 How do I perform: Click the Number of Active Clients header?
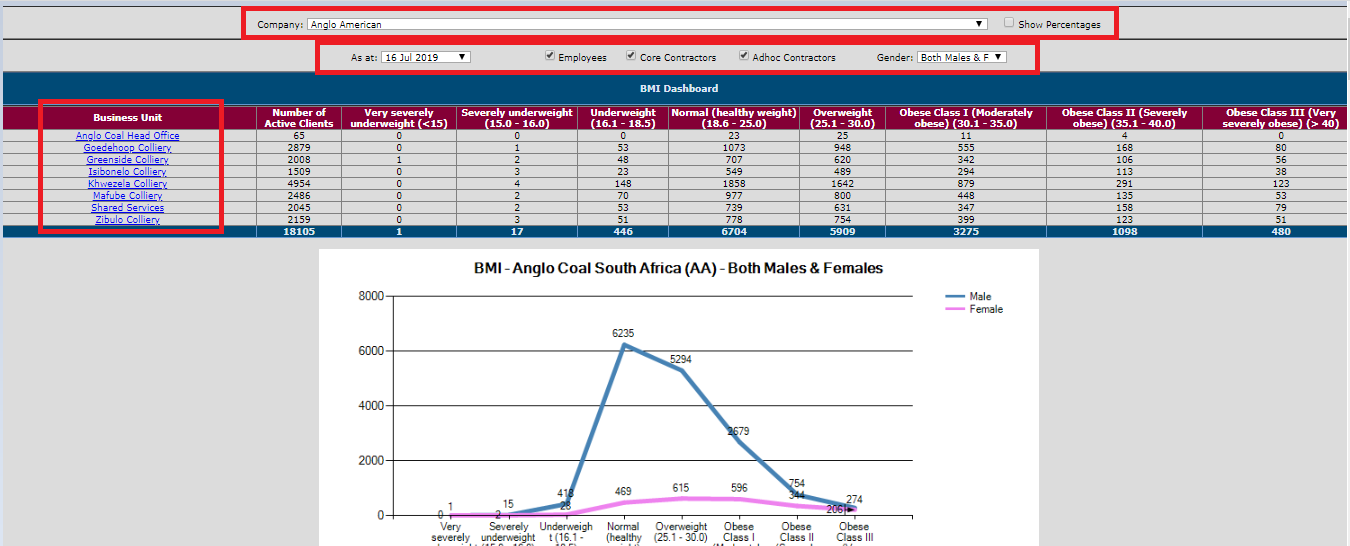tap(299, 118)
